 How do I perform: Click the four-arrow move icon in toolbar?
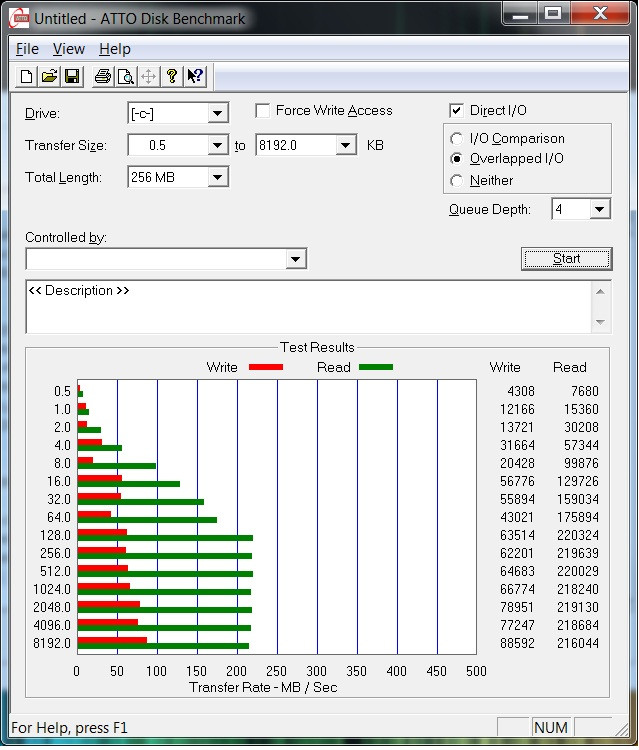coord(148,76)
